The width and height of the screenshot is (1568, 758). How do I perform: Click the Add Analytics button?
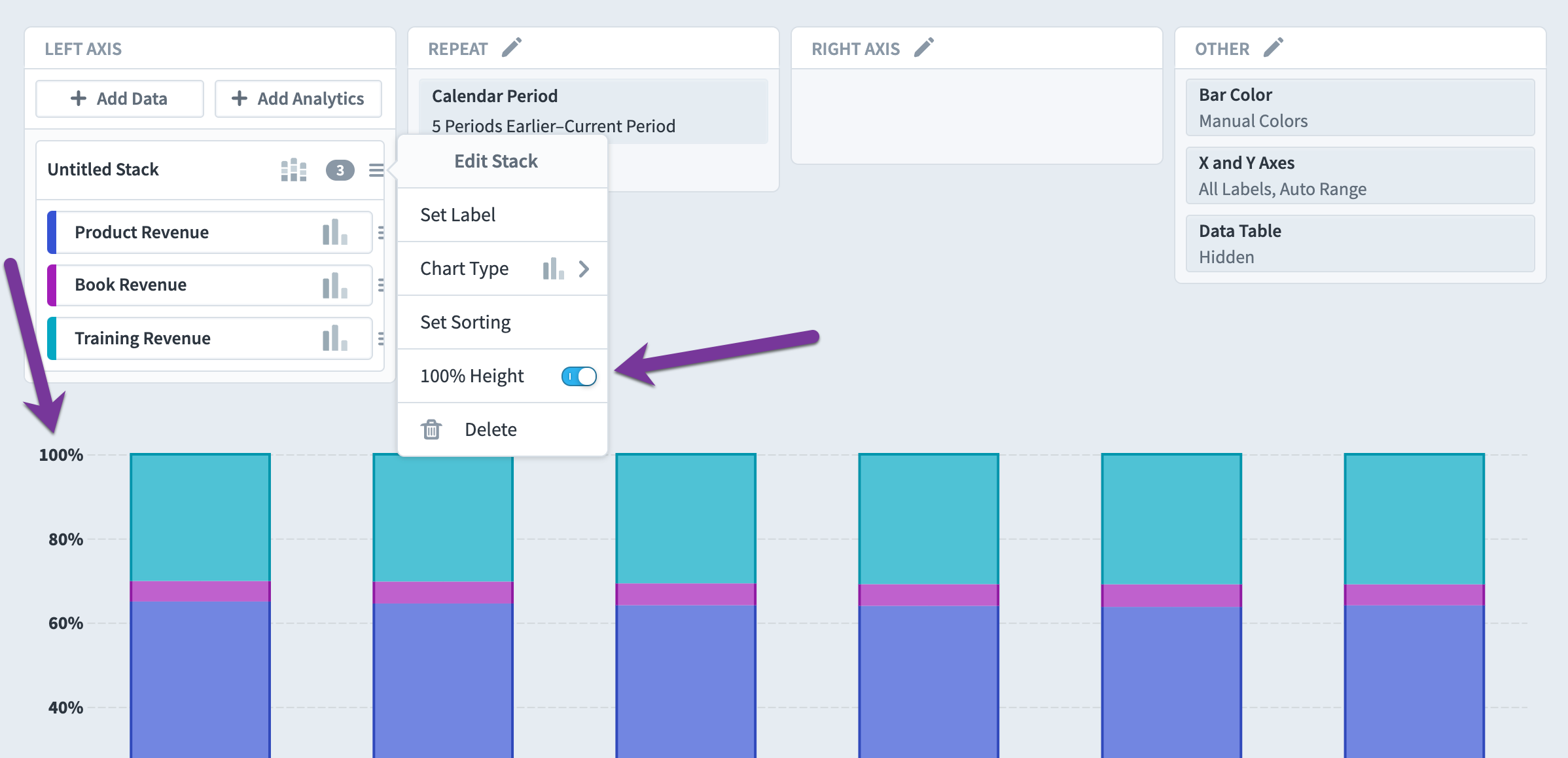298,99
